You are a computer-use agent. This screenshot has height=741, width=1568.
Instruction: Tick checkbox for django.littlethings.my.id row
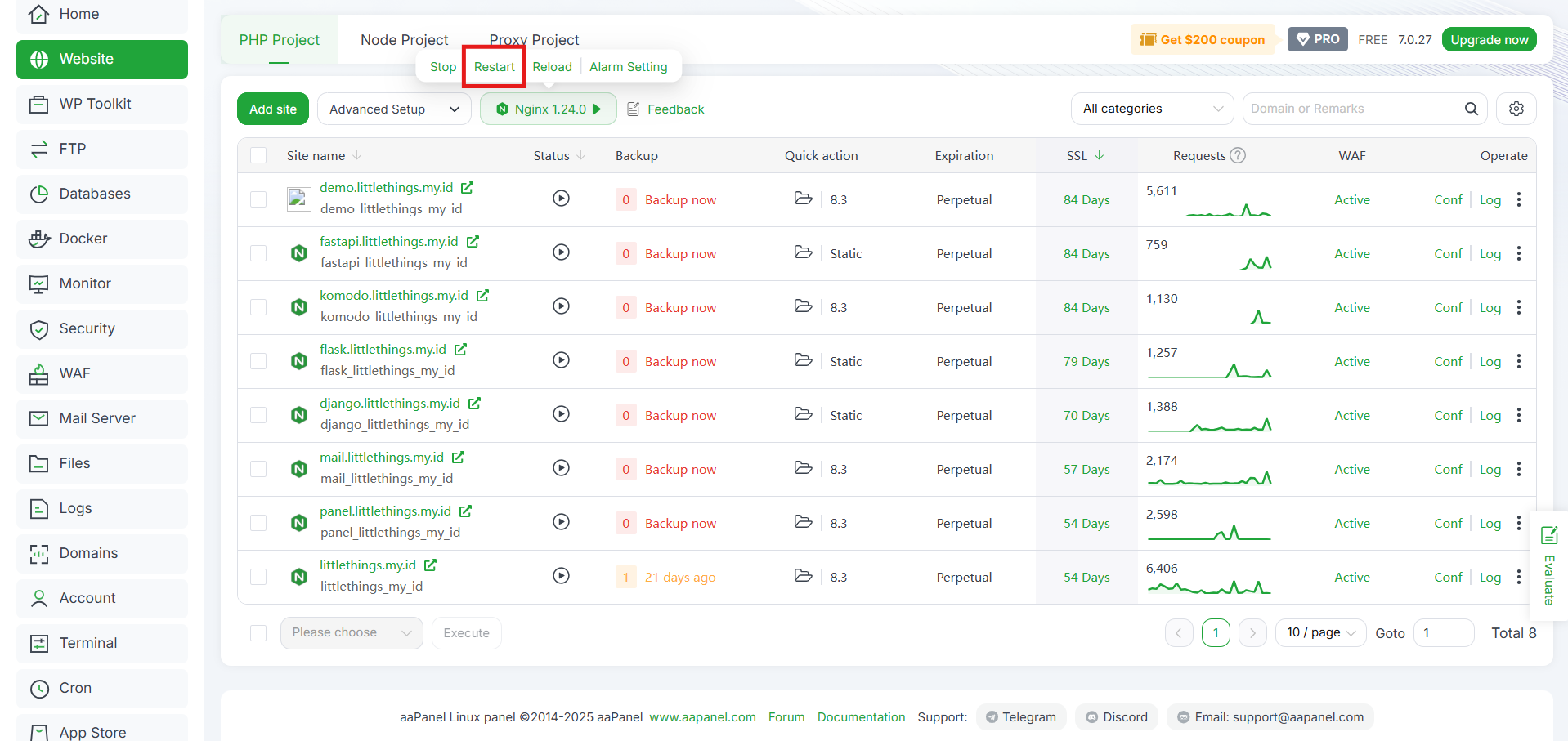[258, 415]
